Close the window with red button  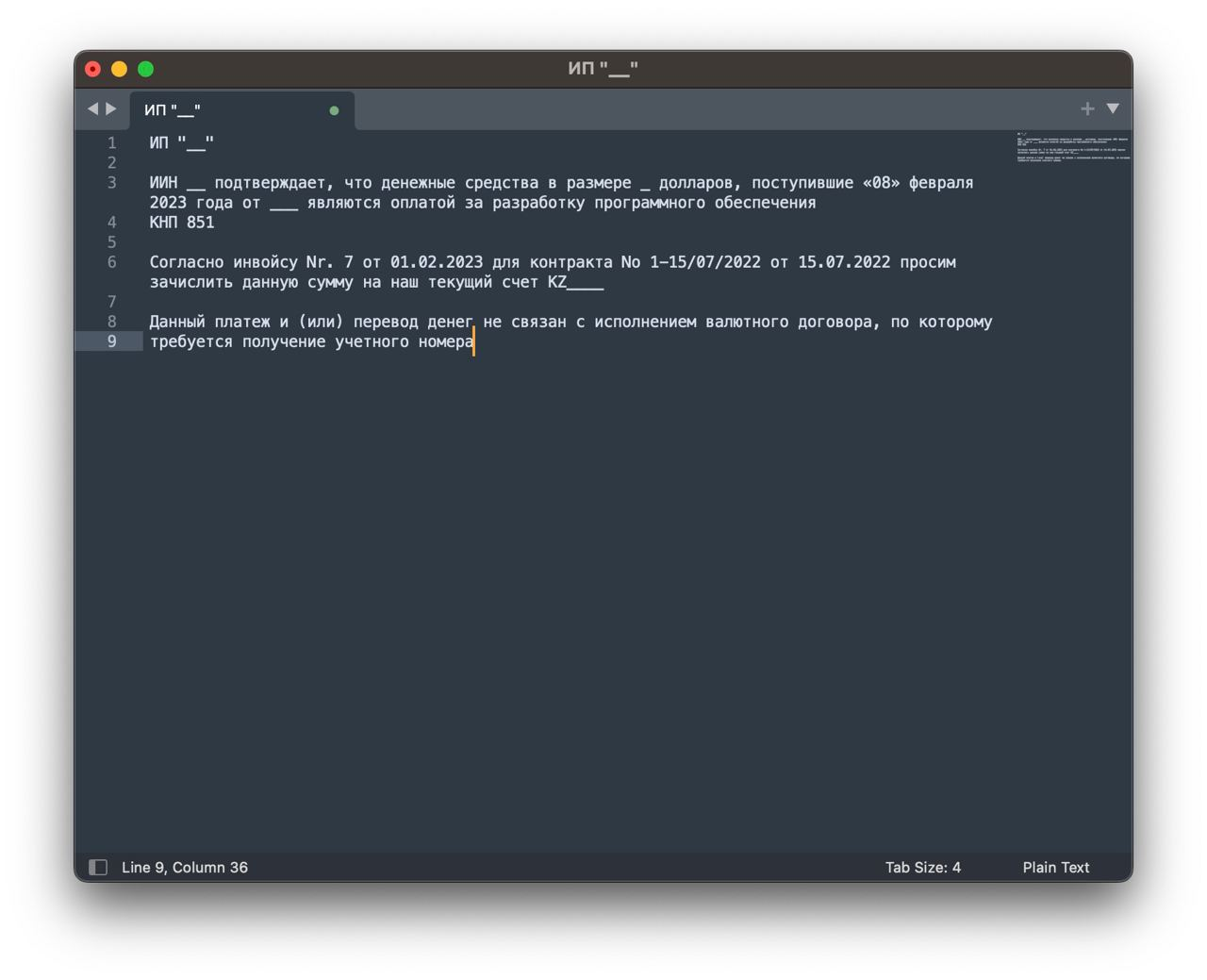tap(93, 69)
